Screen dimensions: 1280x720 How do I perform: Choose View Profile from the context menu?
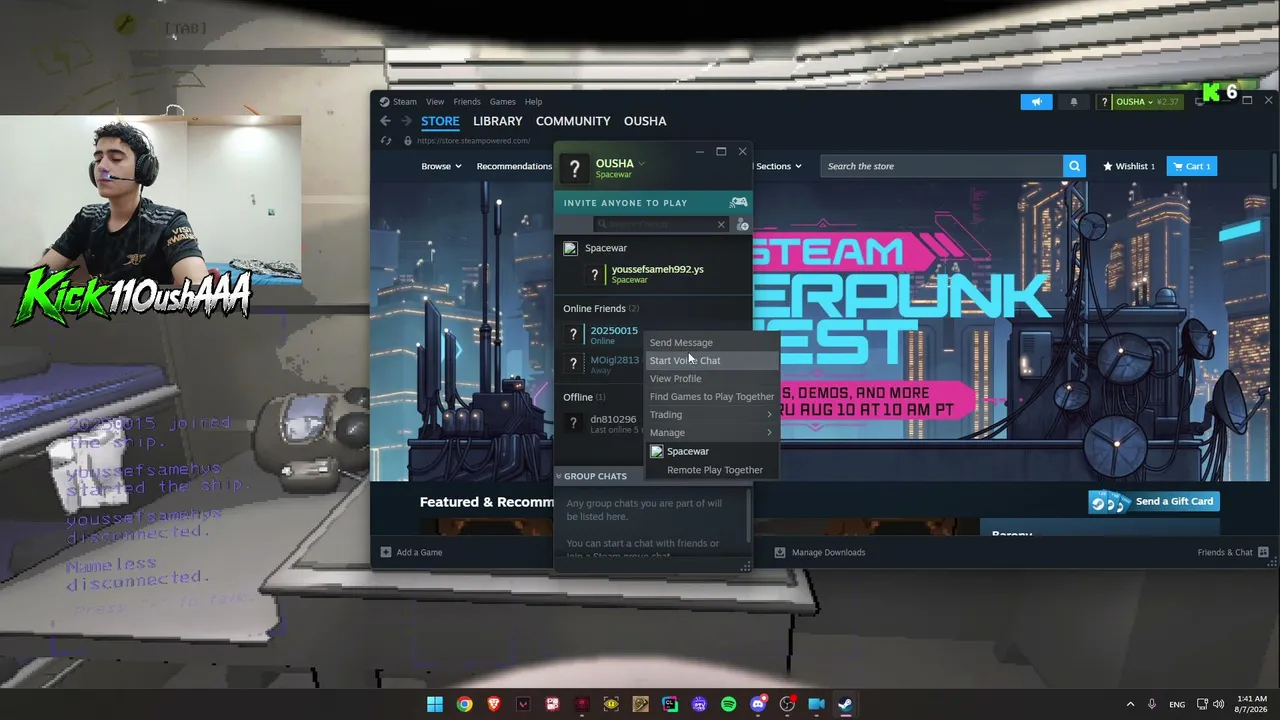(711, 379)
